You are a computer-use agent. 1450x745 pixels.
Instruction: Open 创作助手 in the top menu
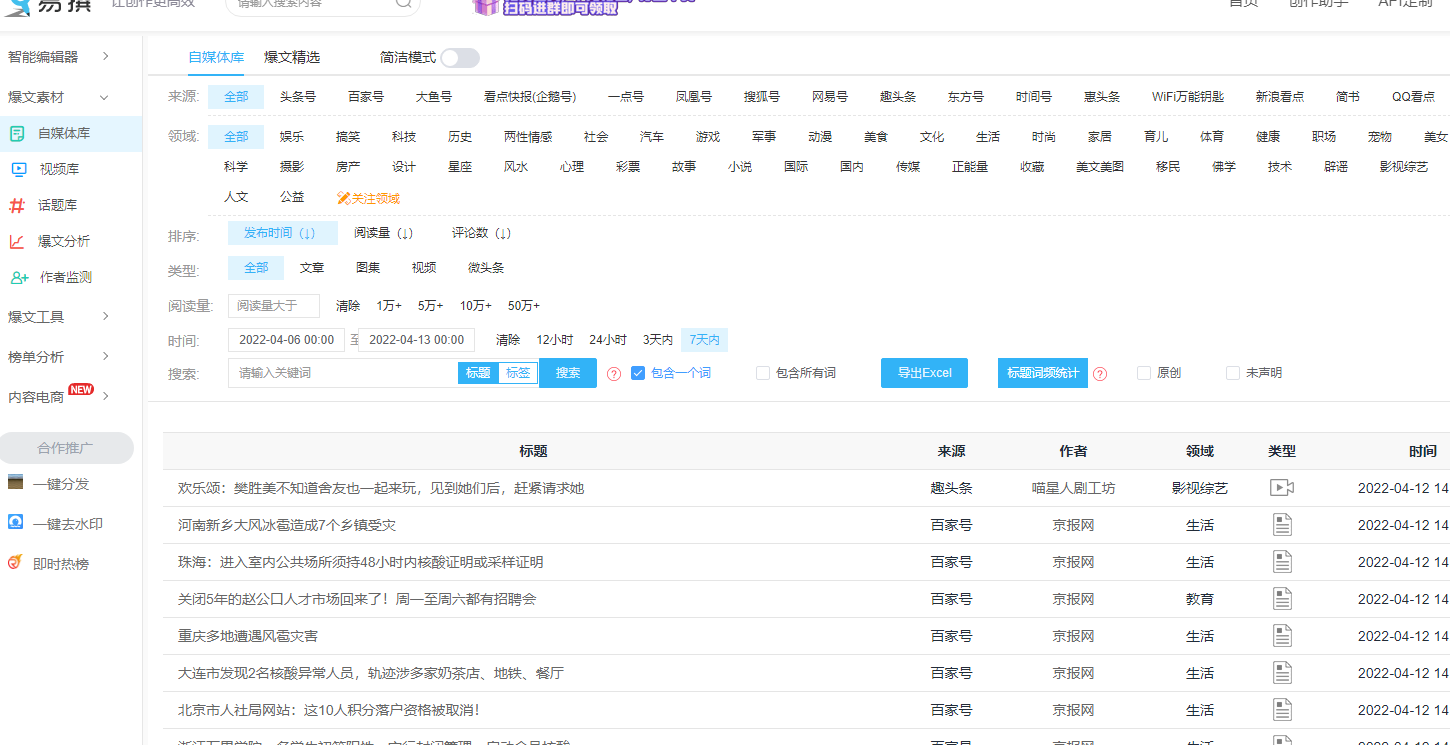click(x=1318, y=5)
